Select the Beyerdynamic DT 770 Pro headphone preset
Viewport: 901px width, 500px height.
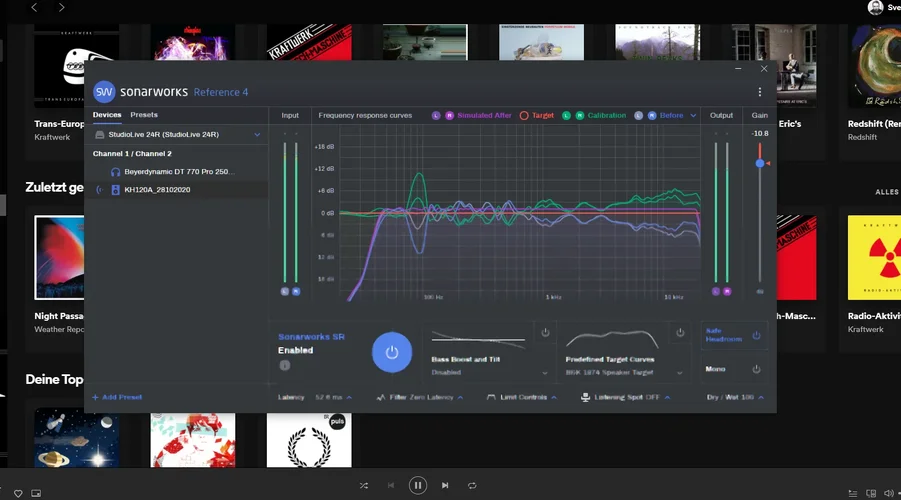click(x=176, y=172)
